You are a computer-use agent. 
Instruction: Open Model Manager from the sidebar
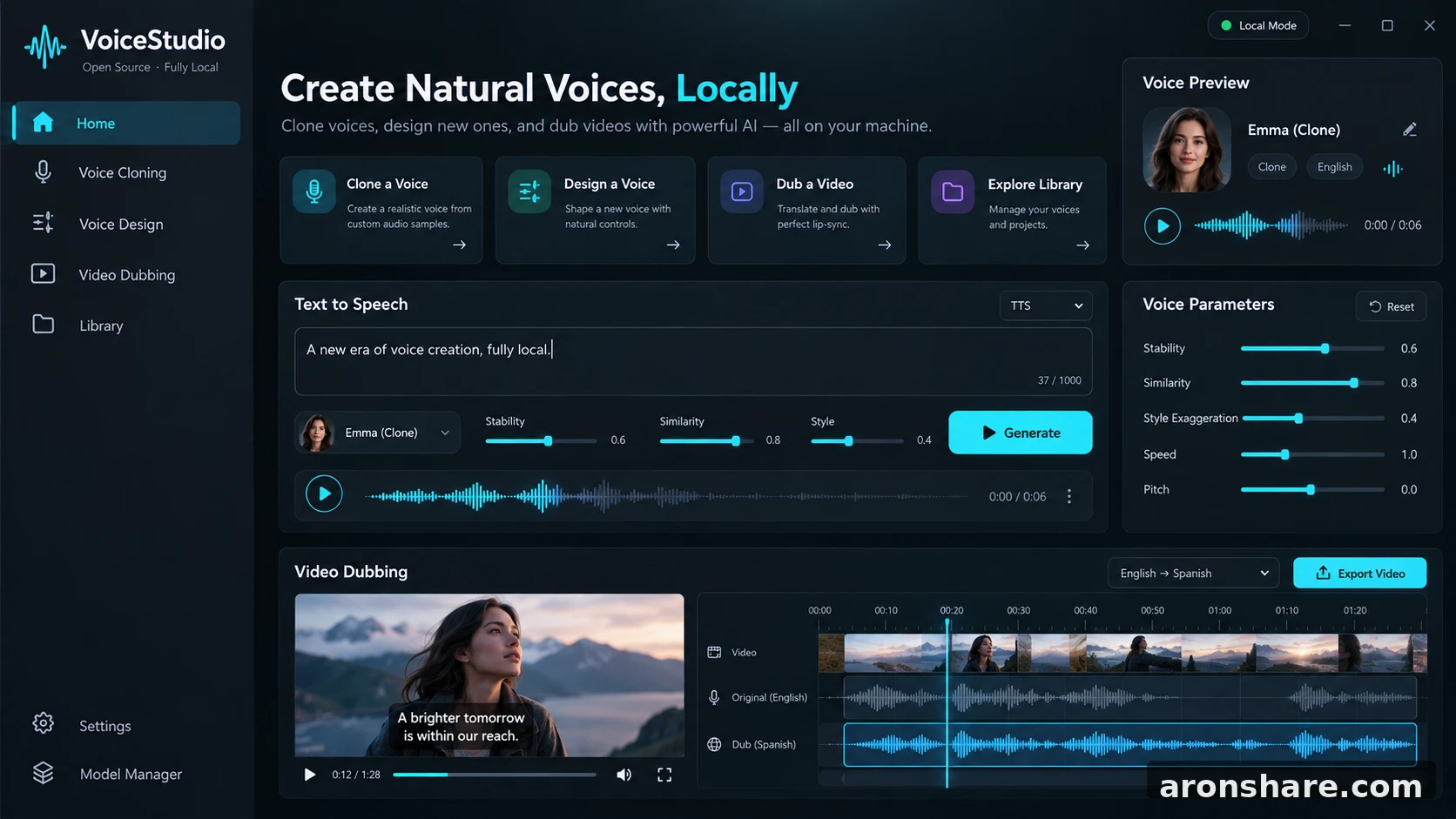[126, 774]
